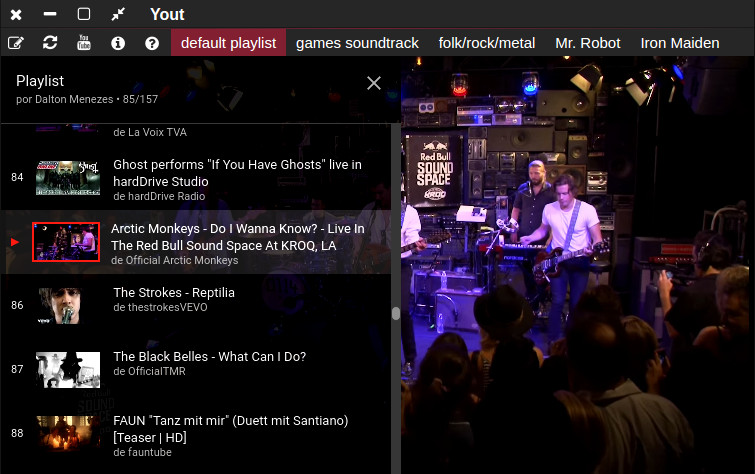Click 'por Dalton Menezes' playlist author text
The height and width of the screenshot is (474, 755).
(65, 99)
